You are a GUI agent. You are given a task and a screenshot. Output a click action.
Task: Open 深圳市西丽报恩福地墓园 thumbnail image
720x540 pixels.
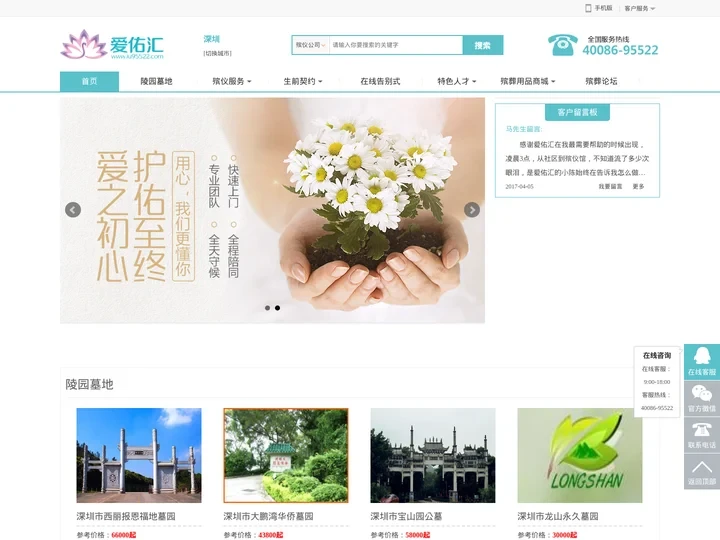(x=139, y=456)
